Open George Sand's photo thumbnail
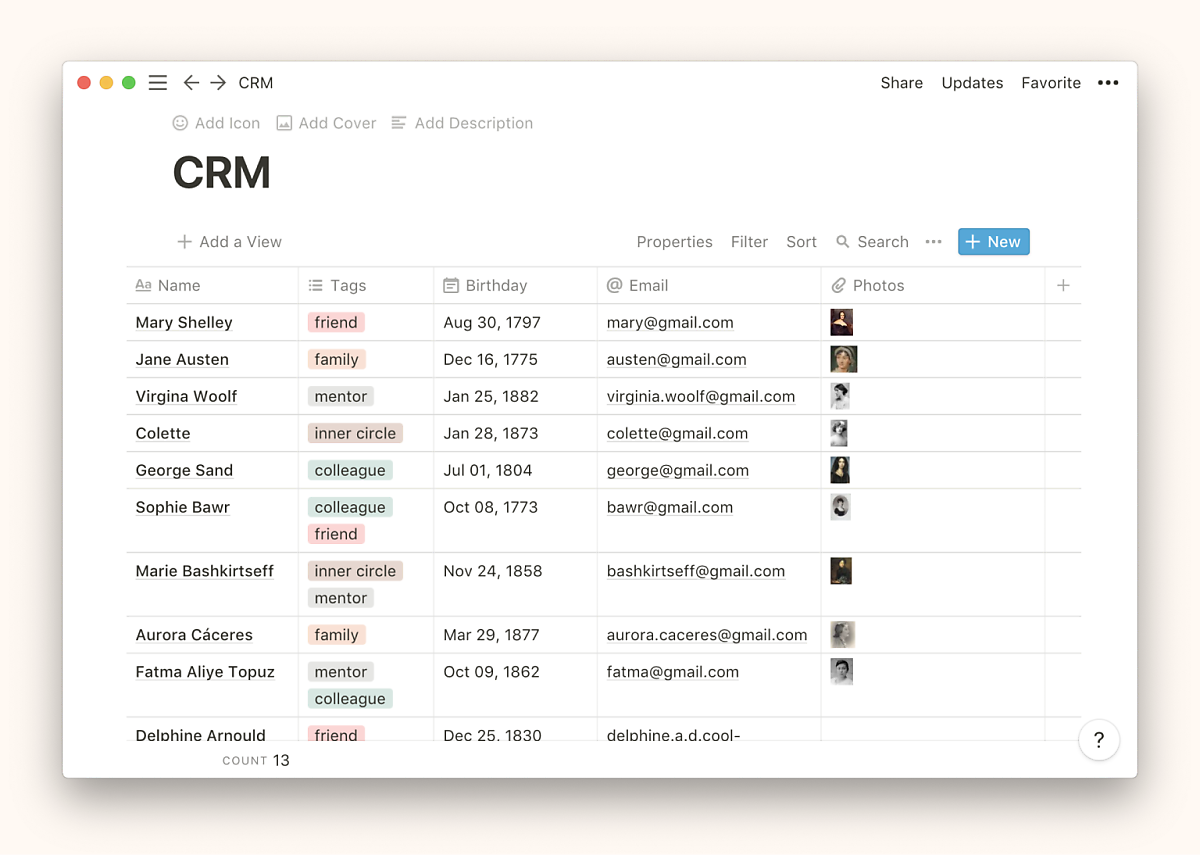Viewport: 1200px width, 855px height. coord(840,470)
